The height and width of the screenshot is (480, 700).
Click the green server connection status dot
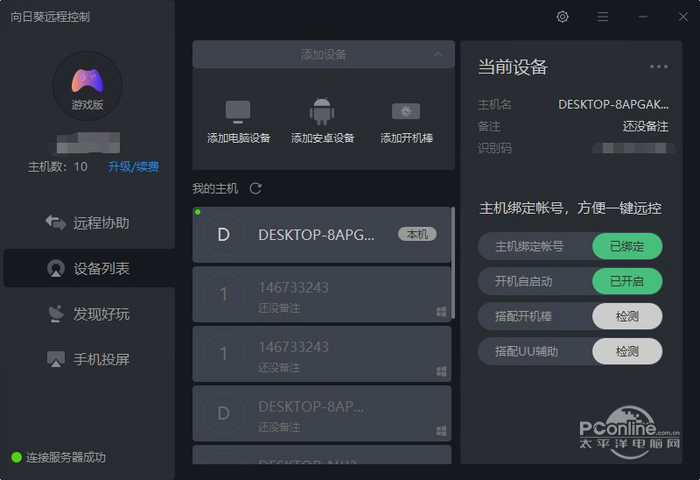click(x=17, y=457)
